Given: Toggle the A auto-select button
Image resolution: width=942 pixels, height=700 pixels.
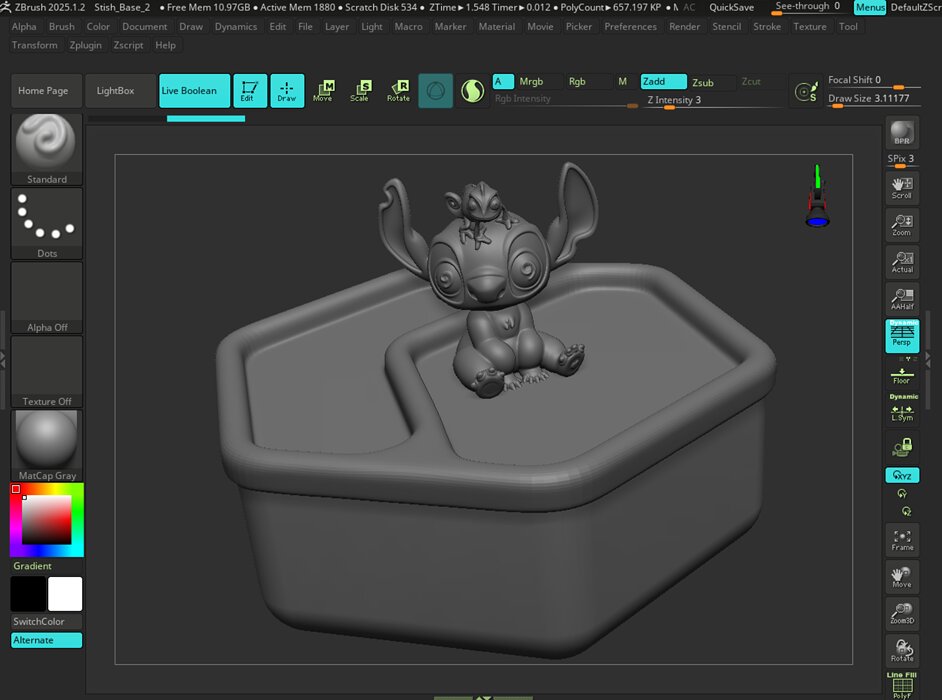Looking at the screenshot, I should (503, 82).
